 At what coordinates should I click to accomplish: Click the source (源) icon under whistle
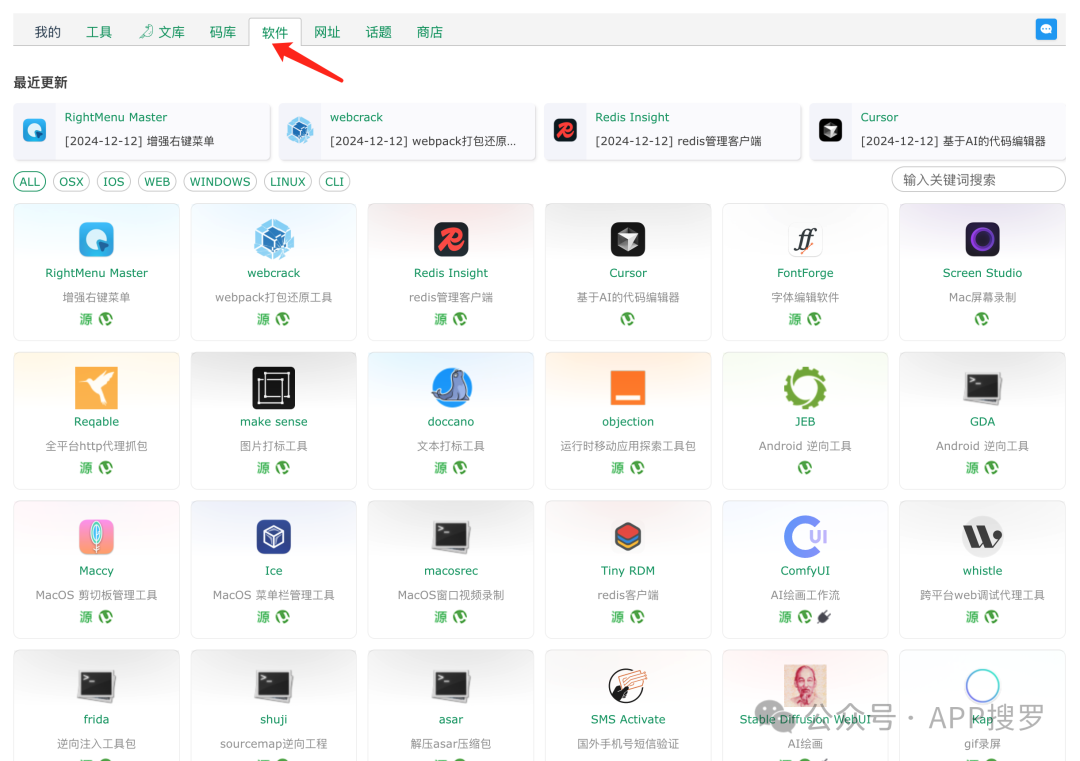pyautogui.click(x=972, y=616)
